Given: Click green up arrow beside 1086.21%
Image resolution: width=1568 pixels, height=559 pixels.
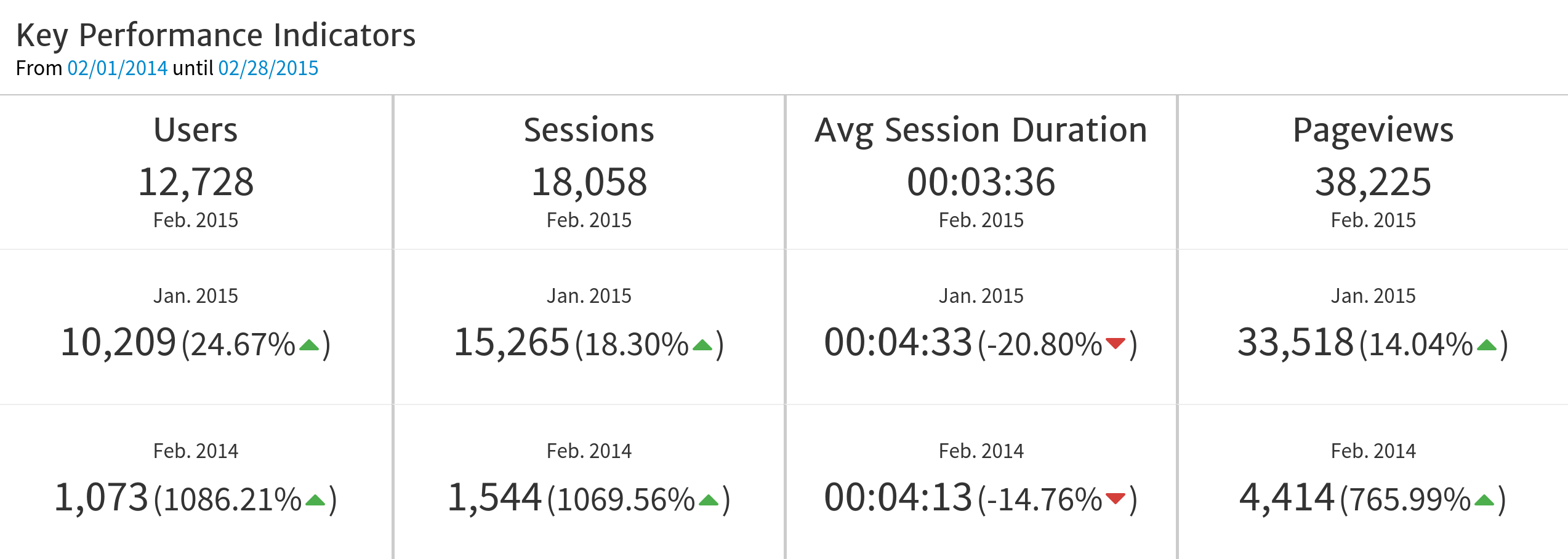Looking at the screenshot, I should point(315,501).
